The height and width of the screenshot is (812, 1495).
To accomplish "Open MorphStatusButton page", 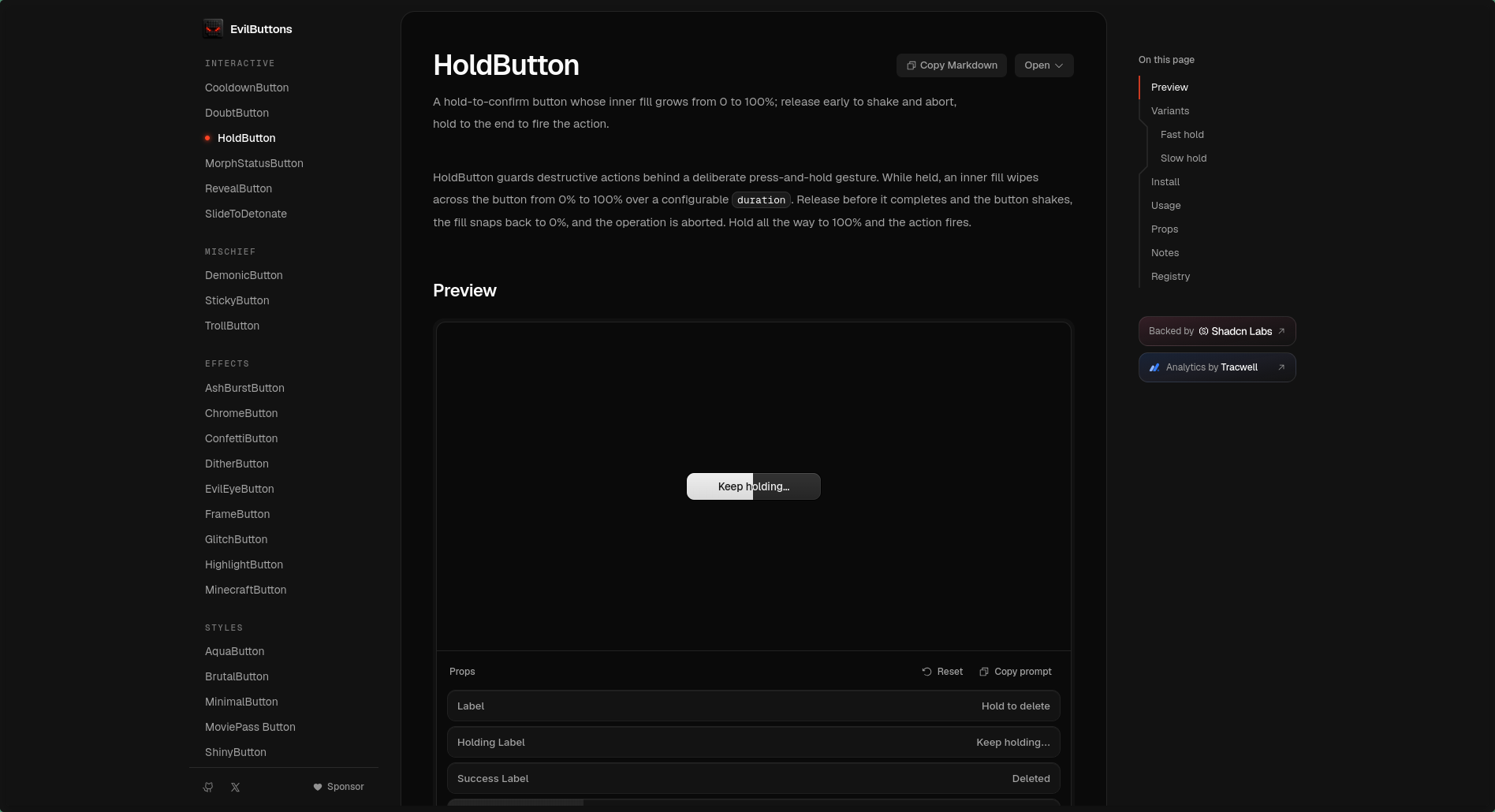I will (x=254, y=163).
